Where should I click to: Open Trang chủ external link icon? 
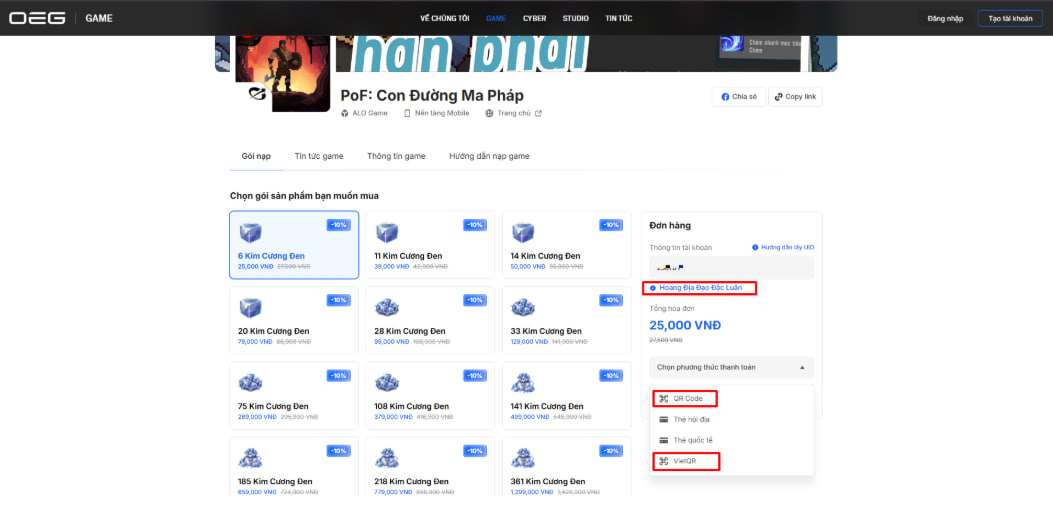click(538, 113)
